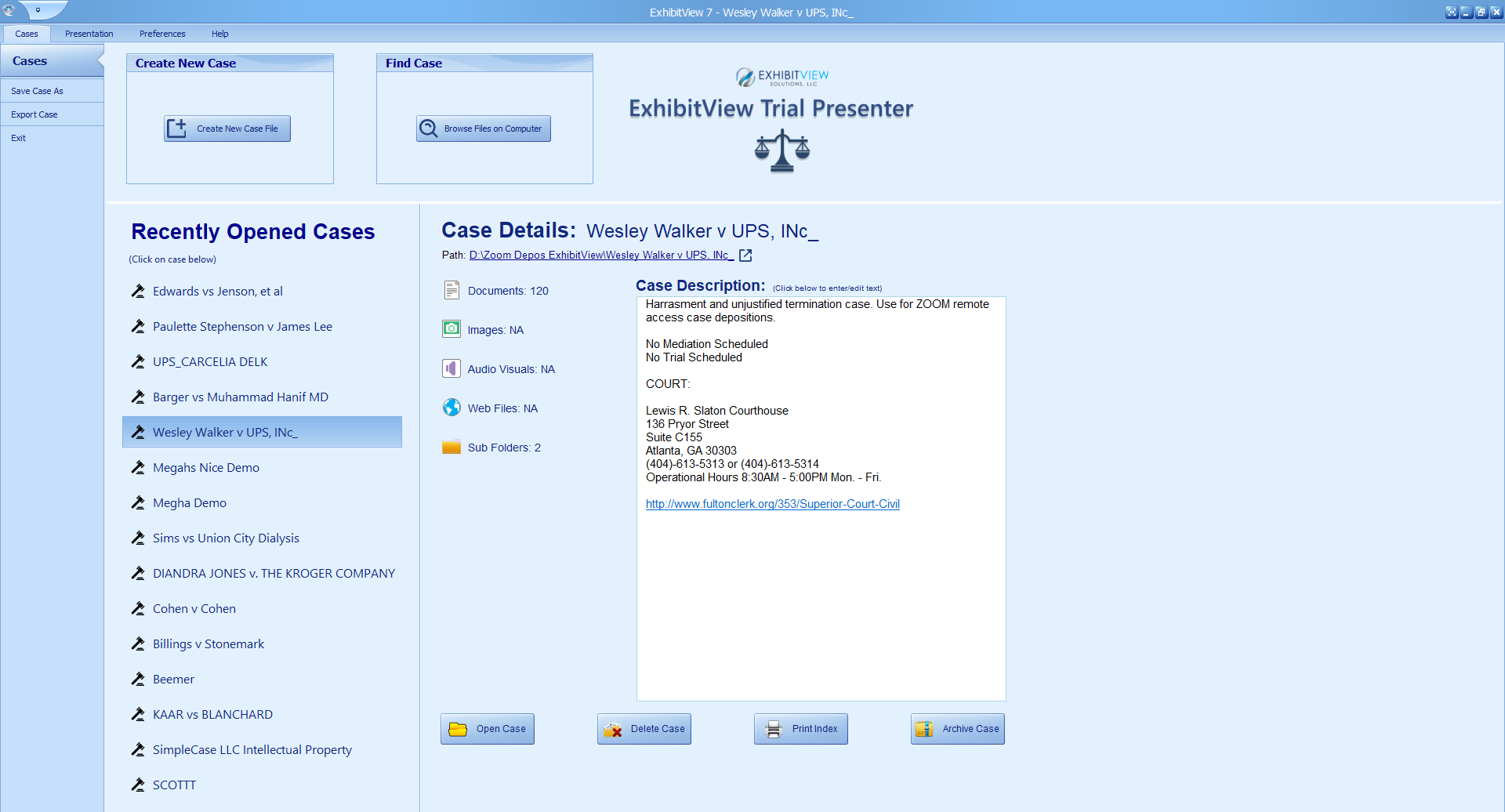Open the Preferences menu tab
Screen dimensions: 1505x812
point(162,34)
